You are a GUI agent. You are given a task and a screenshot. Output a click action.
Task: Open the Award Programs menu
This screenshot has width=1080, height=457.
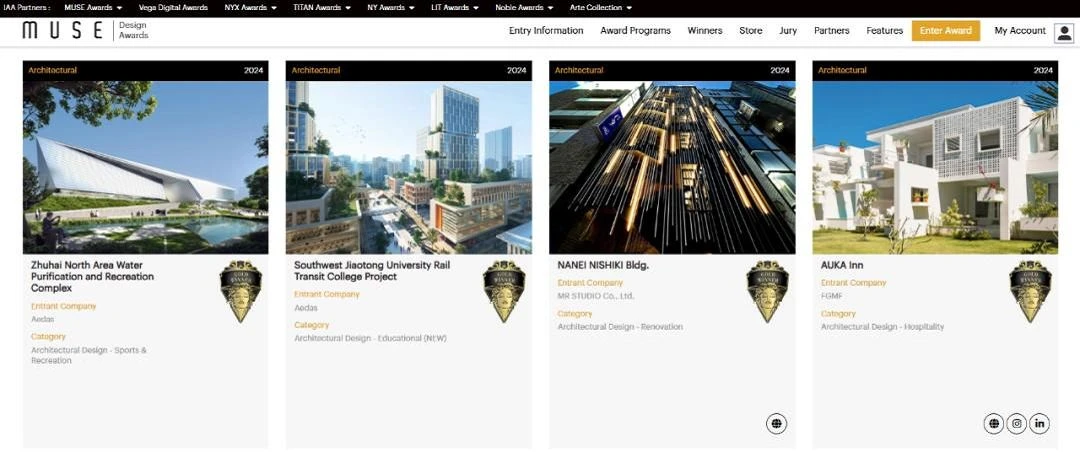pos(635,30)
